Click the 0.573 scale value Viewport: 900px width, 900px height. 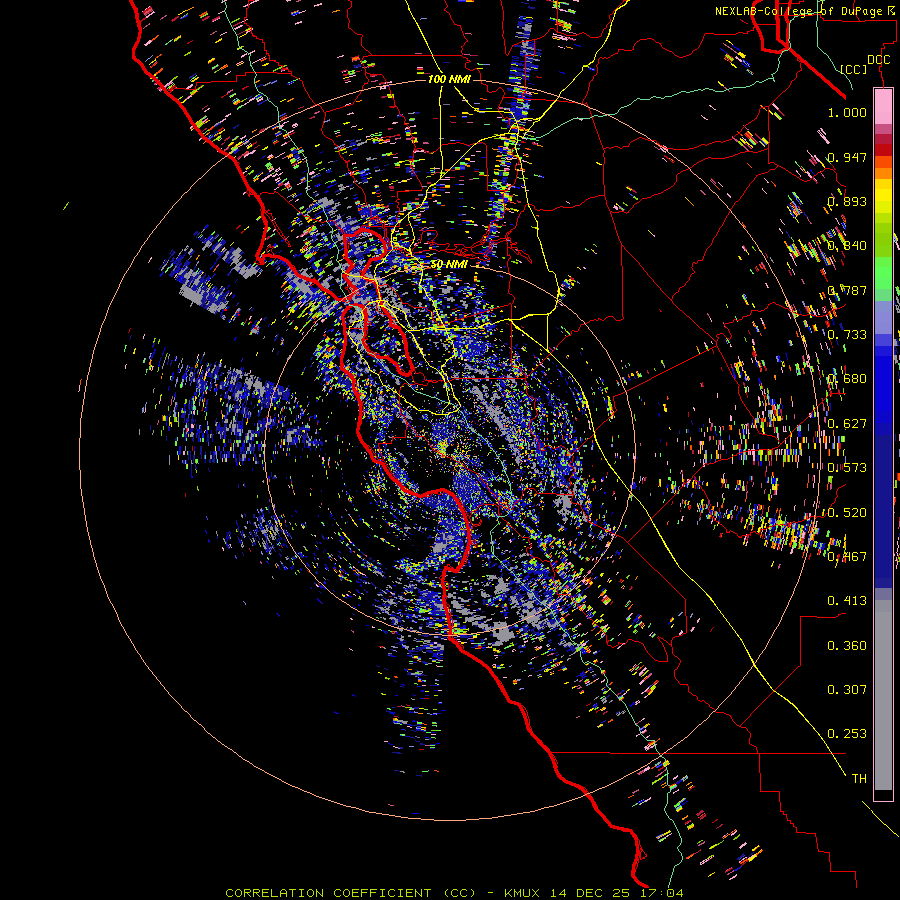click(847, 468)
